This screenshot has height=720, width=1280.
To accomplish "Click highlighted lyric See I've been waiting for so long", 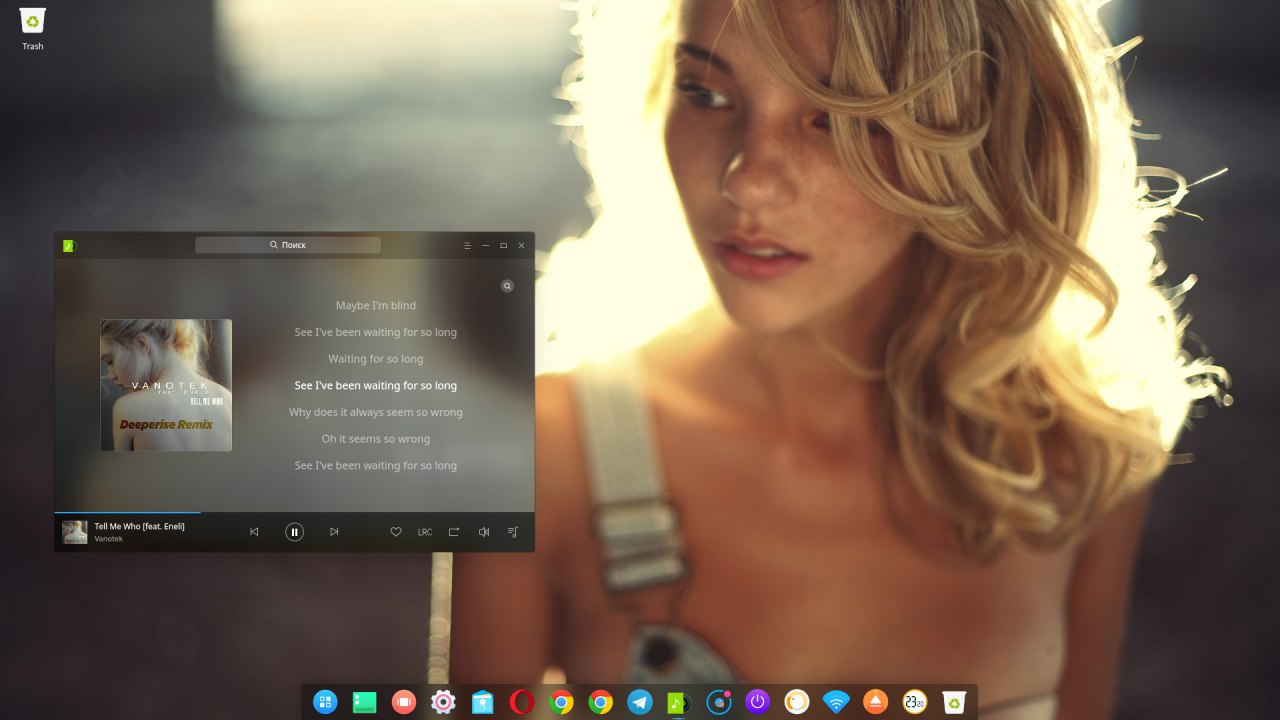I will tap(376, 385).
